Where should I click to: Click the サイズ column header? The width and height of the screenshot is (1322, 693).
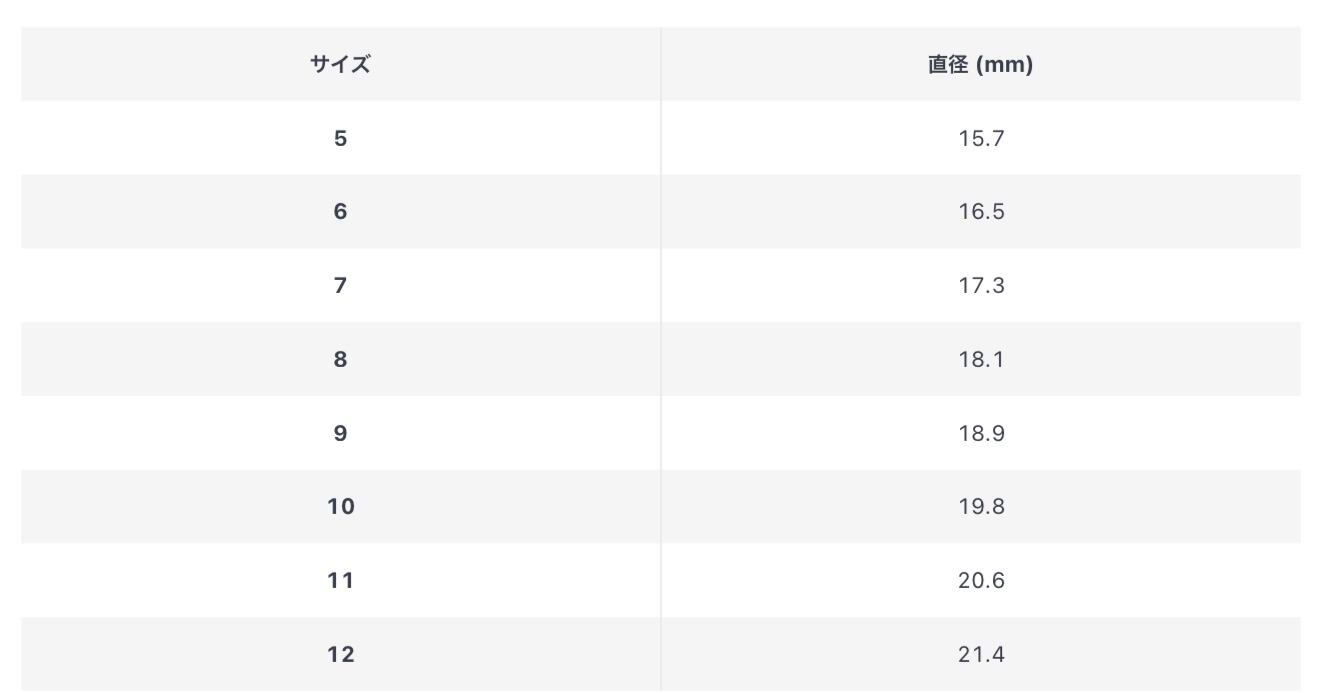(340, 65)
